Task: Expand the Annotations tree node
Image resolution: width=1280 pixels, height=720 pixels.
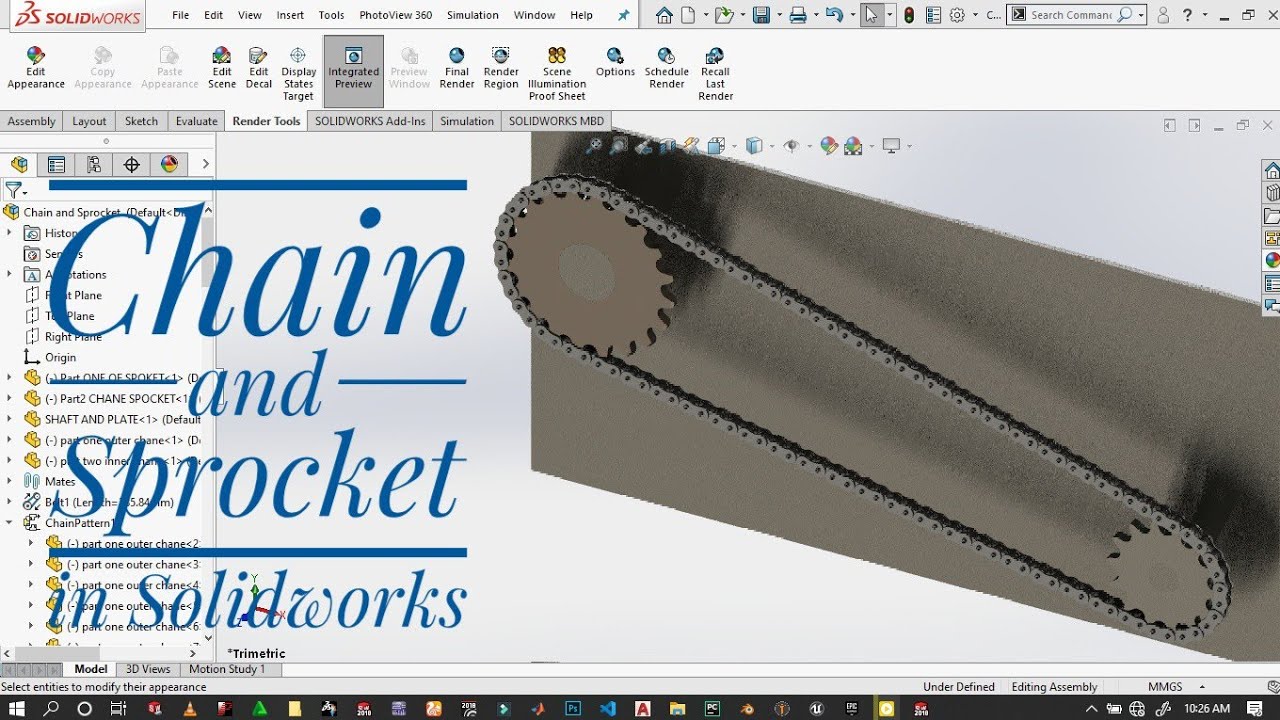Action: pyautogui.click(x=10, y=274)
